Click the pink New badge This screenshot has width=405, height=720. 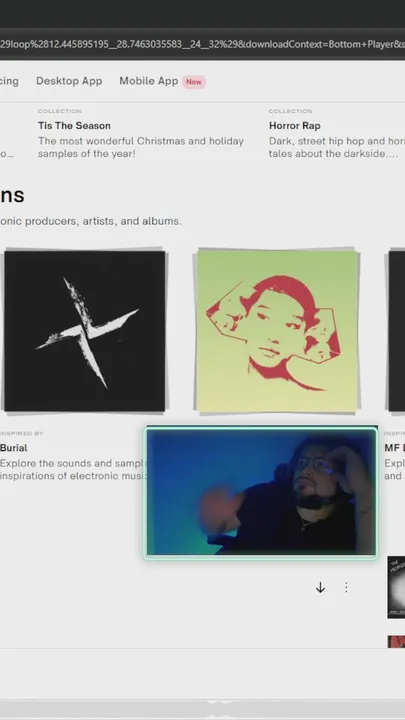194,82
